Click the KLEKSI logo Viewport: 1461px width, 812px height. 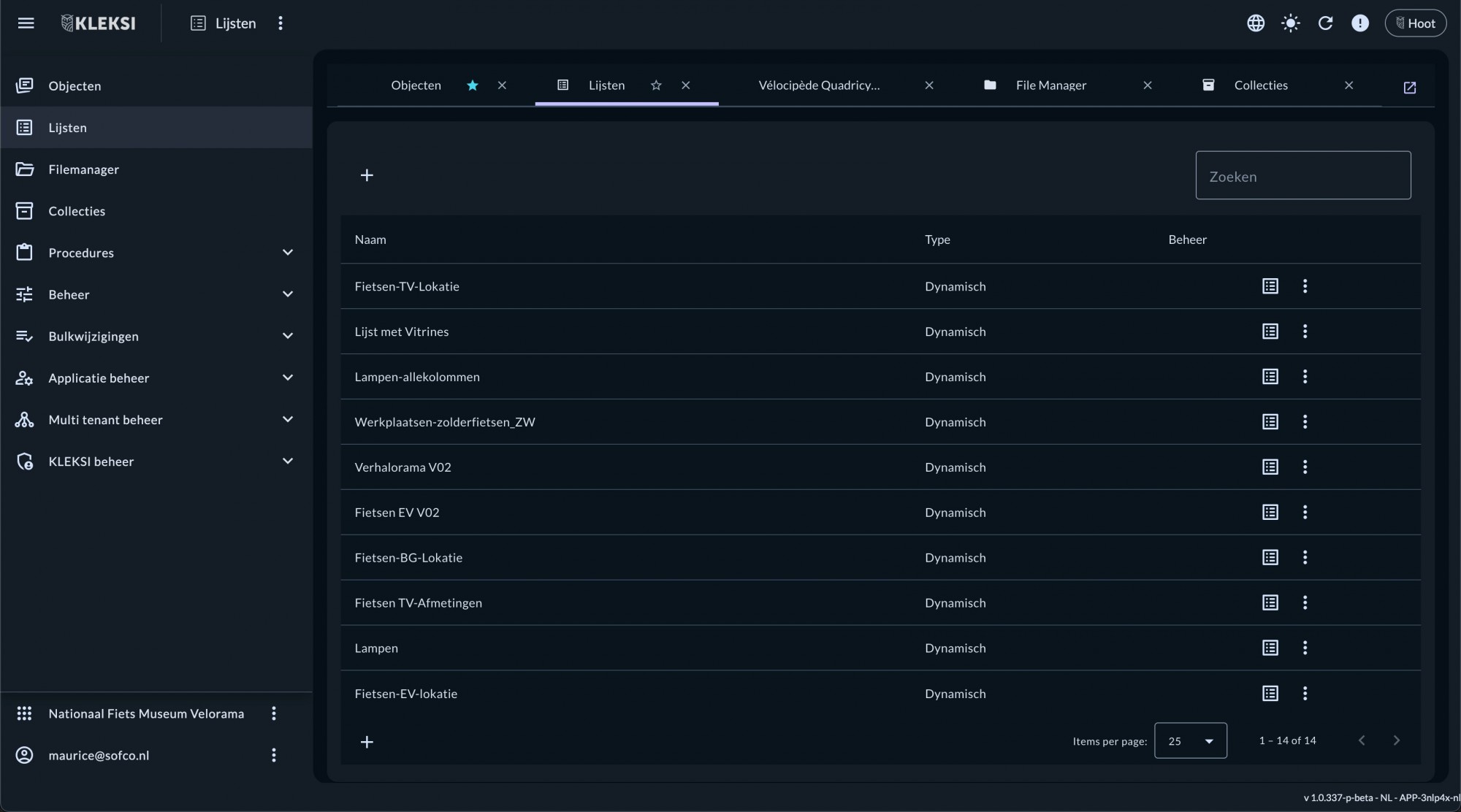(98, 23)
